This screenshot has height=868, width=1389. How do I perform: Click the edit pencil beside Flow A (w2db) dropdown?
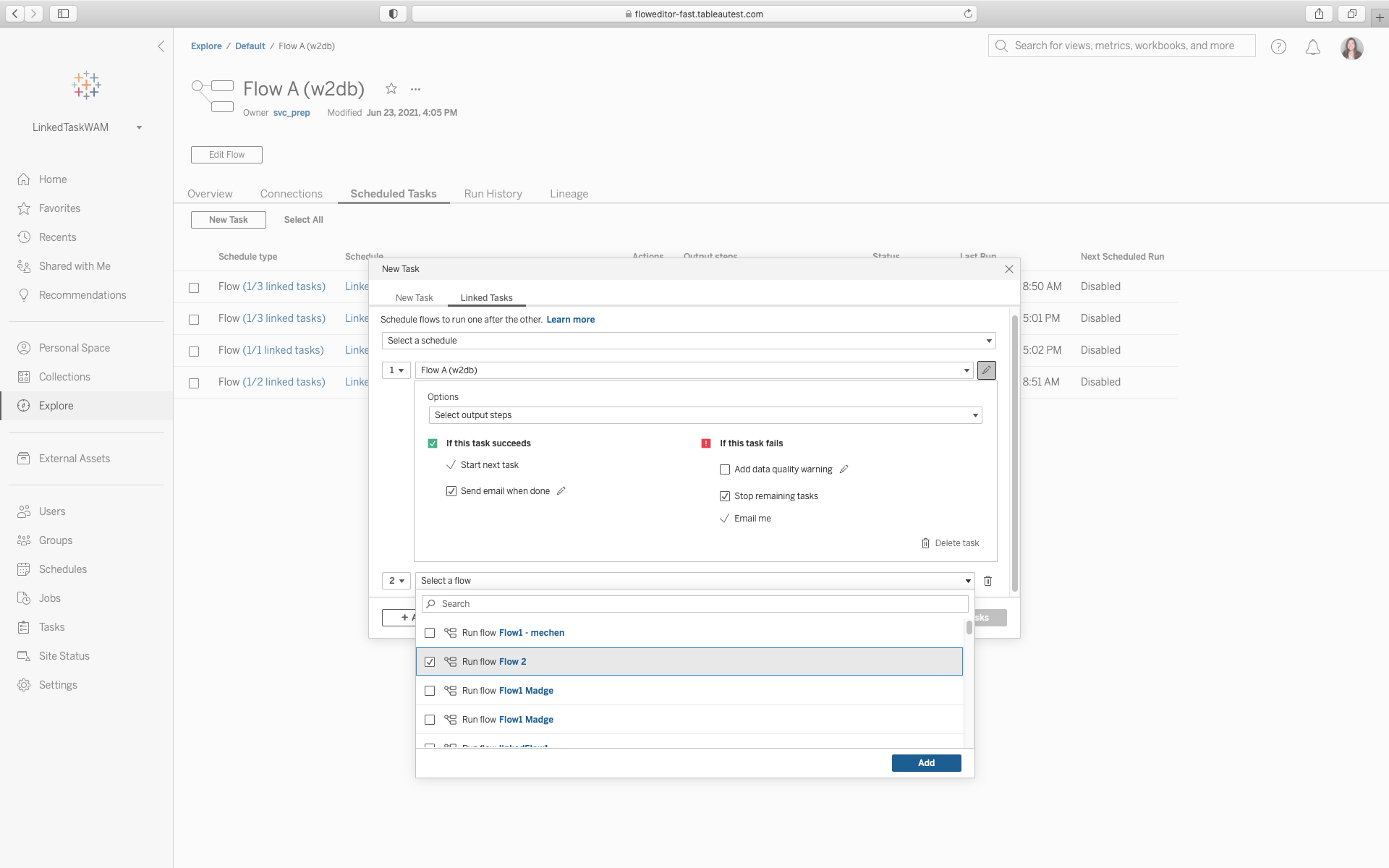click(x=986, y=370)
